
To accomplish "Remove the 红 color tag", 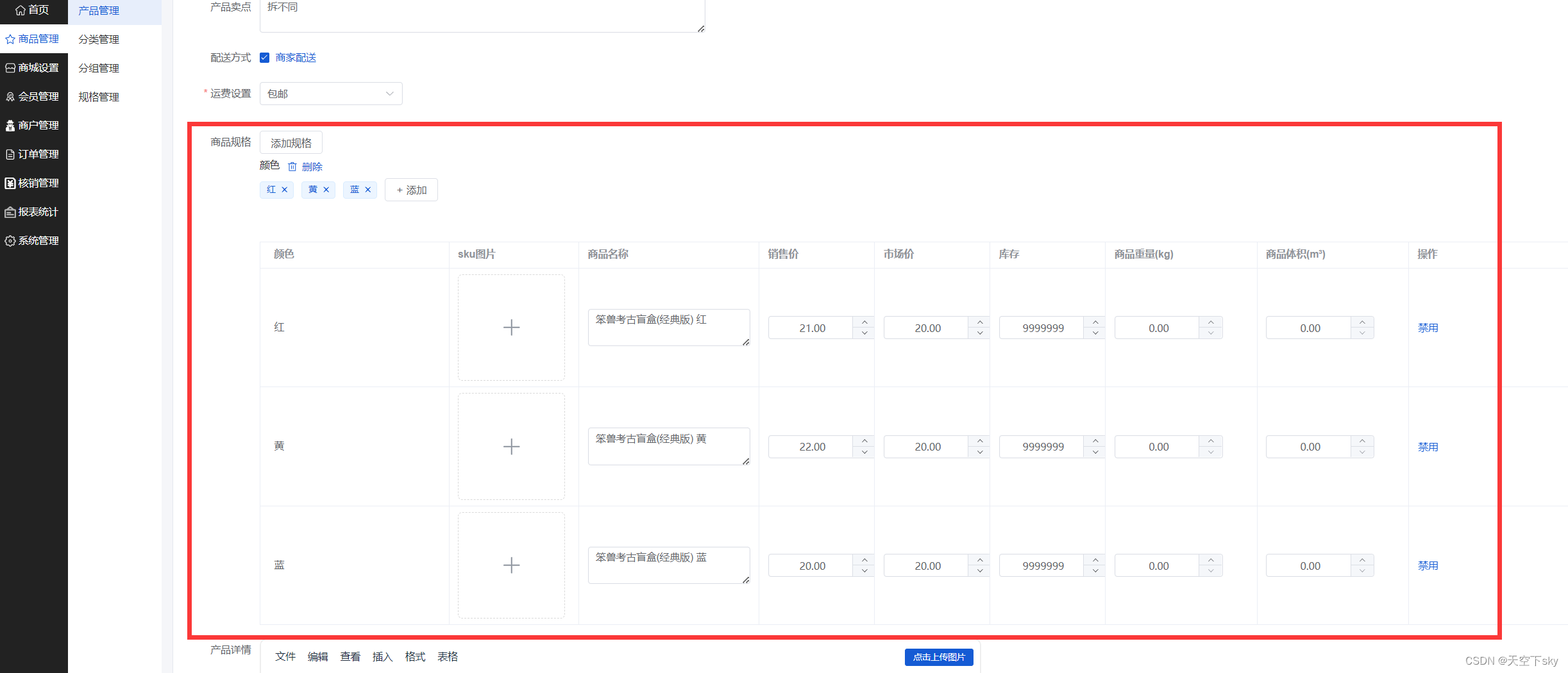I will click(285, 190).
